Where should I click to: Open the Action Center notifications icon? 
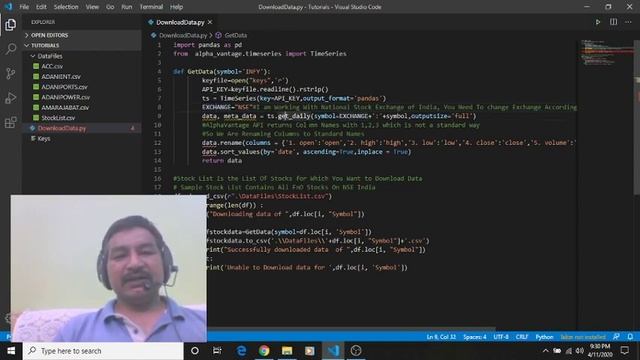[x=624, y=351]
